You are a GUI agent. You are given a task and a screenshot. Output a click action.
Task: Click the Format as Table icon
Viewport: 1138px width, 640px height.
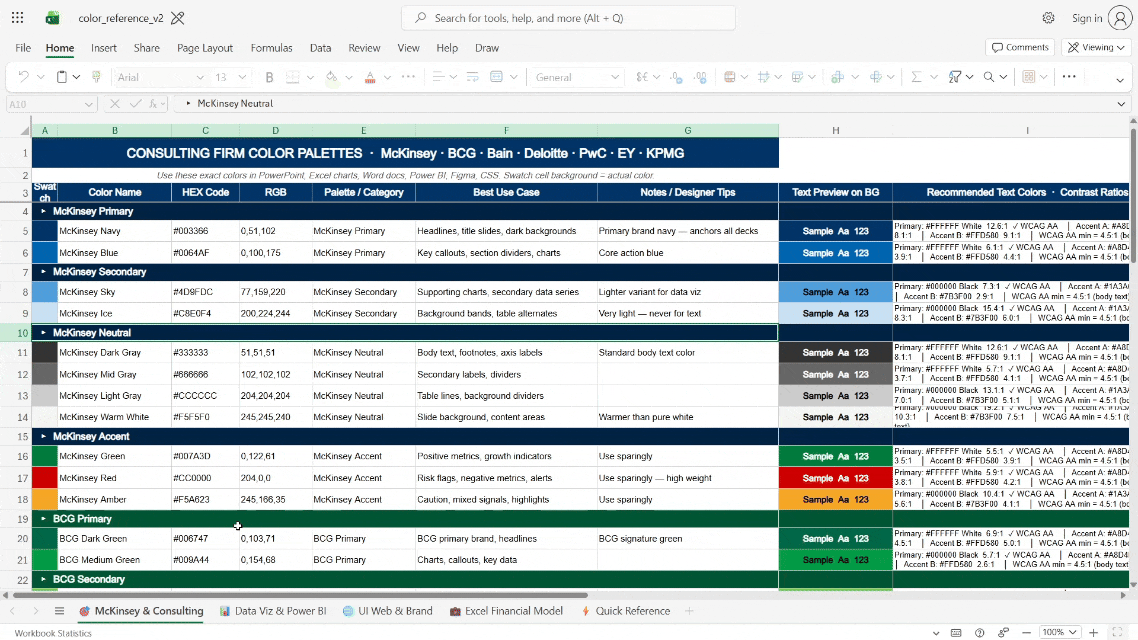[764, 77]
